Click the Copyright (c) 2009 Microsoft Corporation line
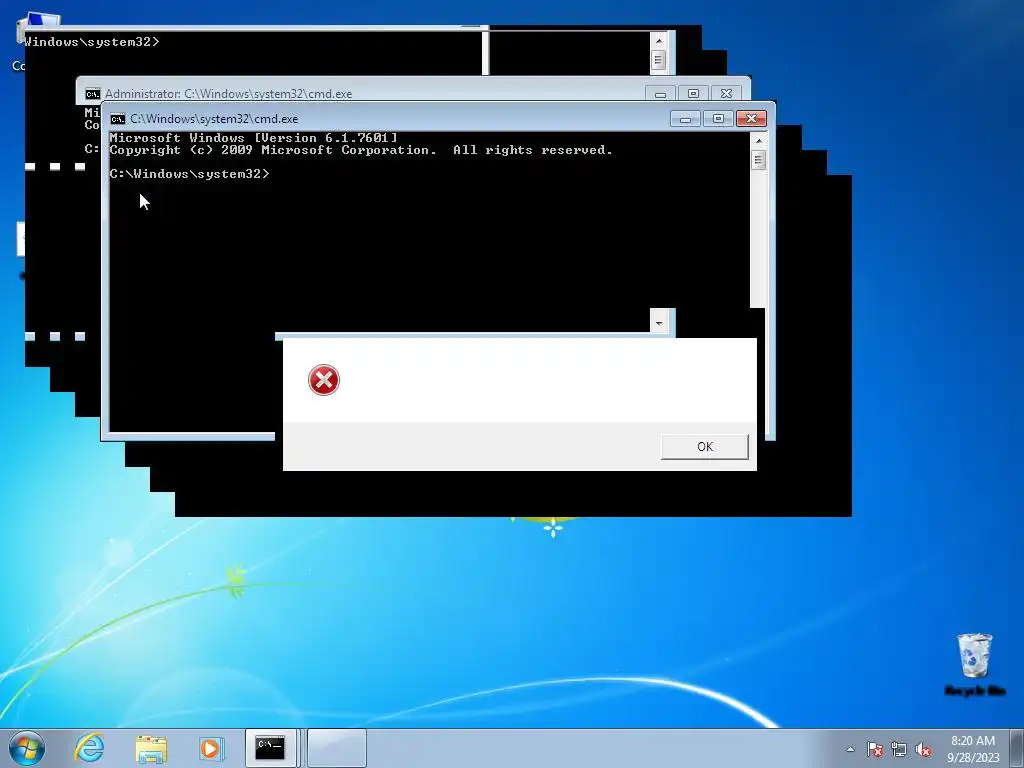The image size is (1024, 768). [361, 150]
